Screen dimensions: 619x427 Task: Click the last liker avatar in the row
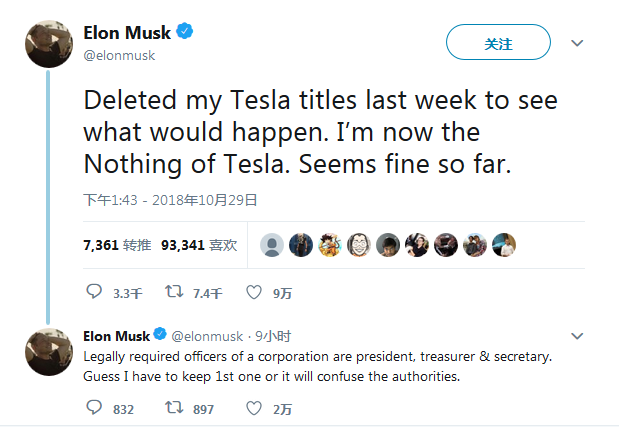tap(504, 245)
